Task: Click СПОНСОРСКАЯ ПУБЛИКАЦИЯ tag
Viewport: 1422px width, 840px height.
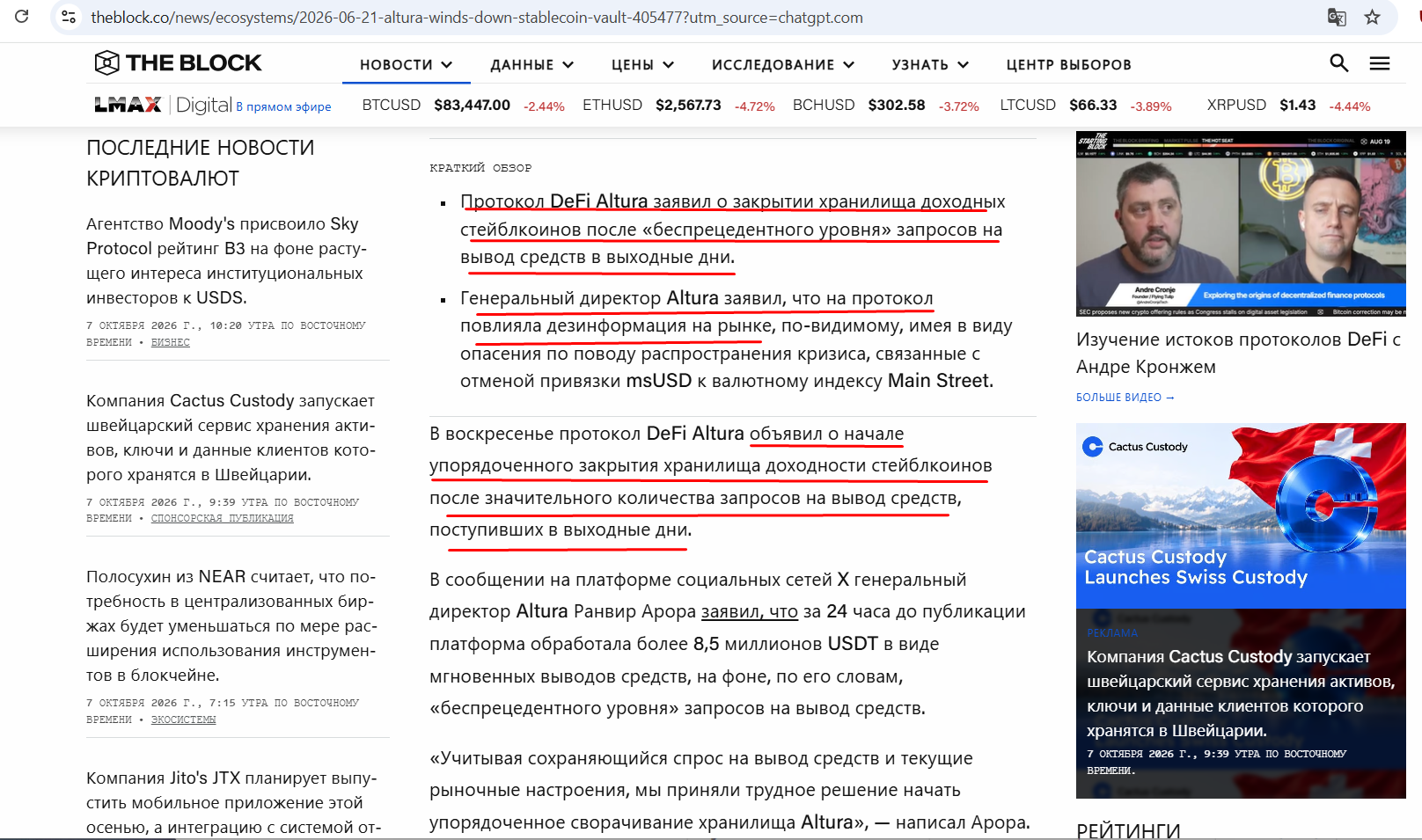Action: click(222, 518)
